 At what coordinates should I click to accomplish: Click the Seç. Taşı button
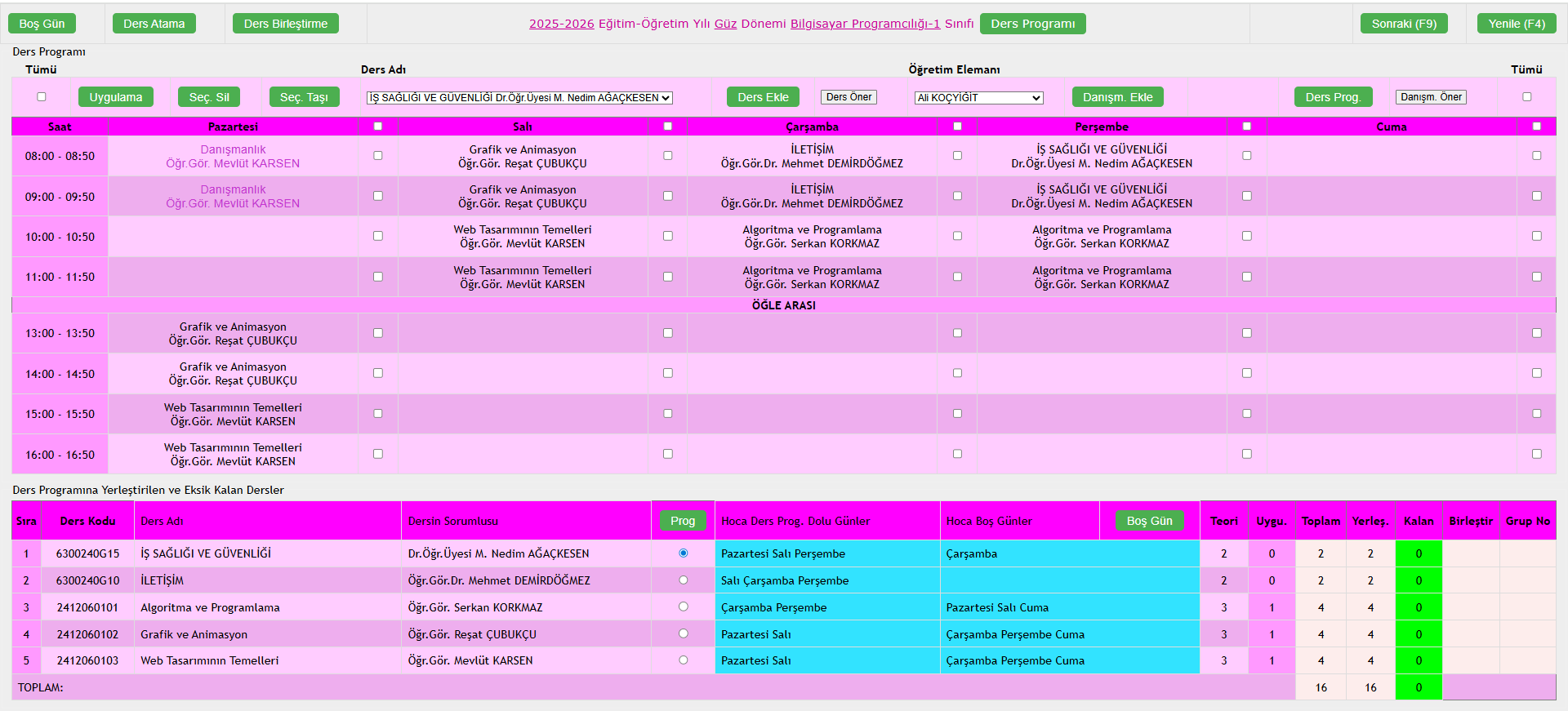point(304,97)
